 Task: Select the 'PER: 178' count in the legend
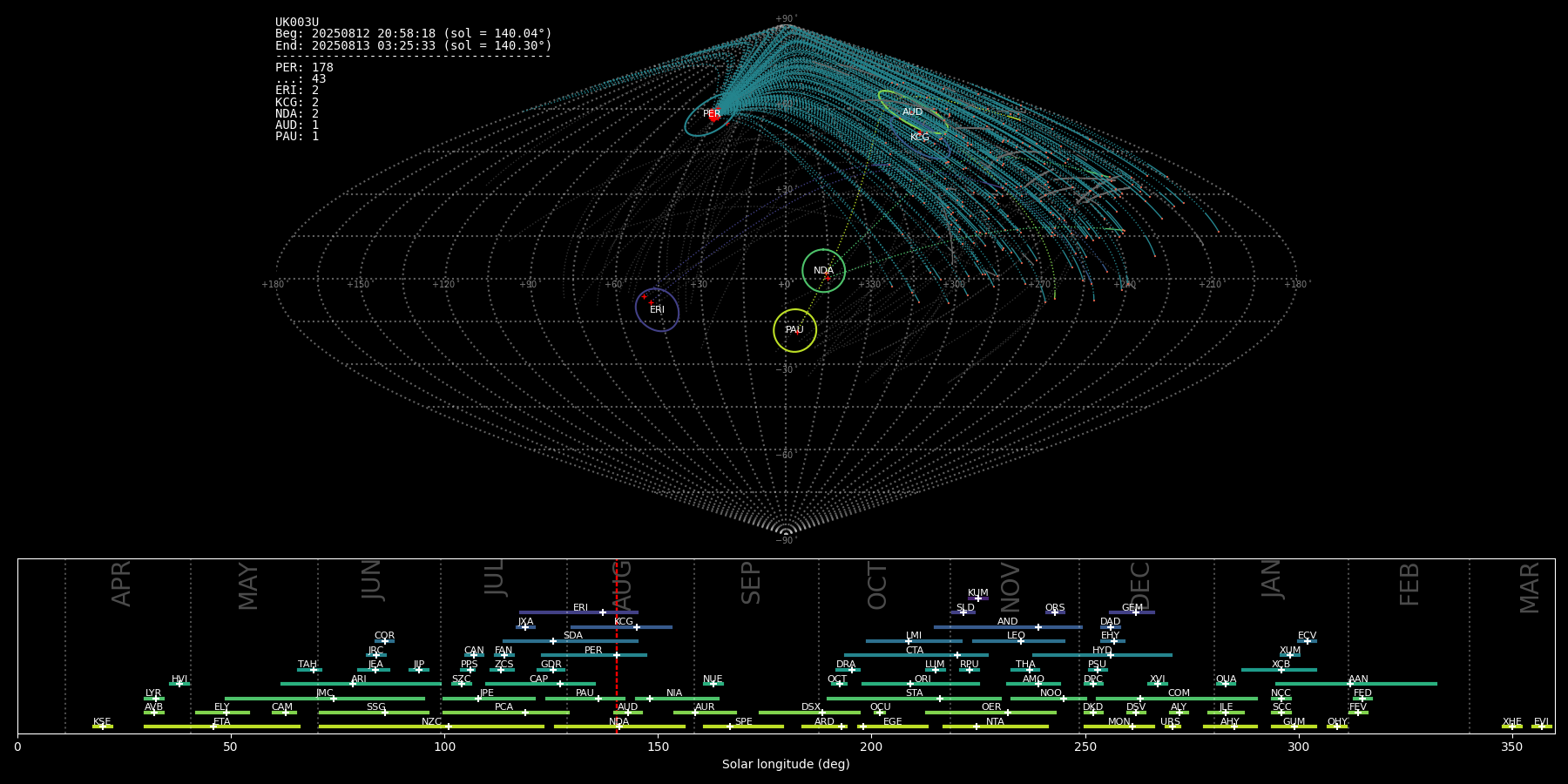(304, 68)
